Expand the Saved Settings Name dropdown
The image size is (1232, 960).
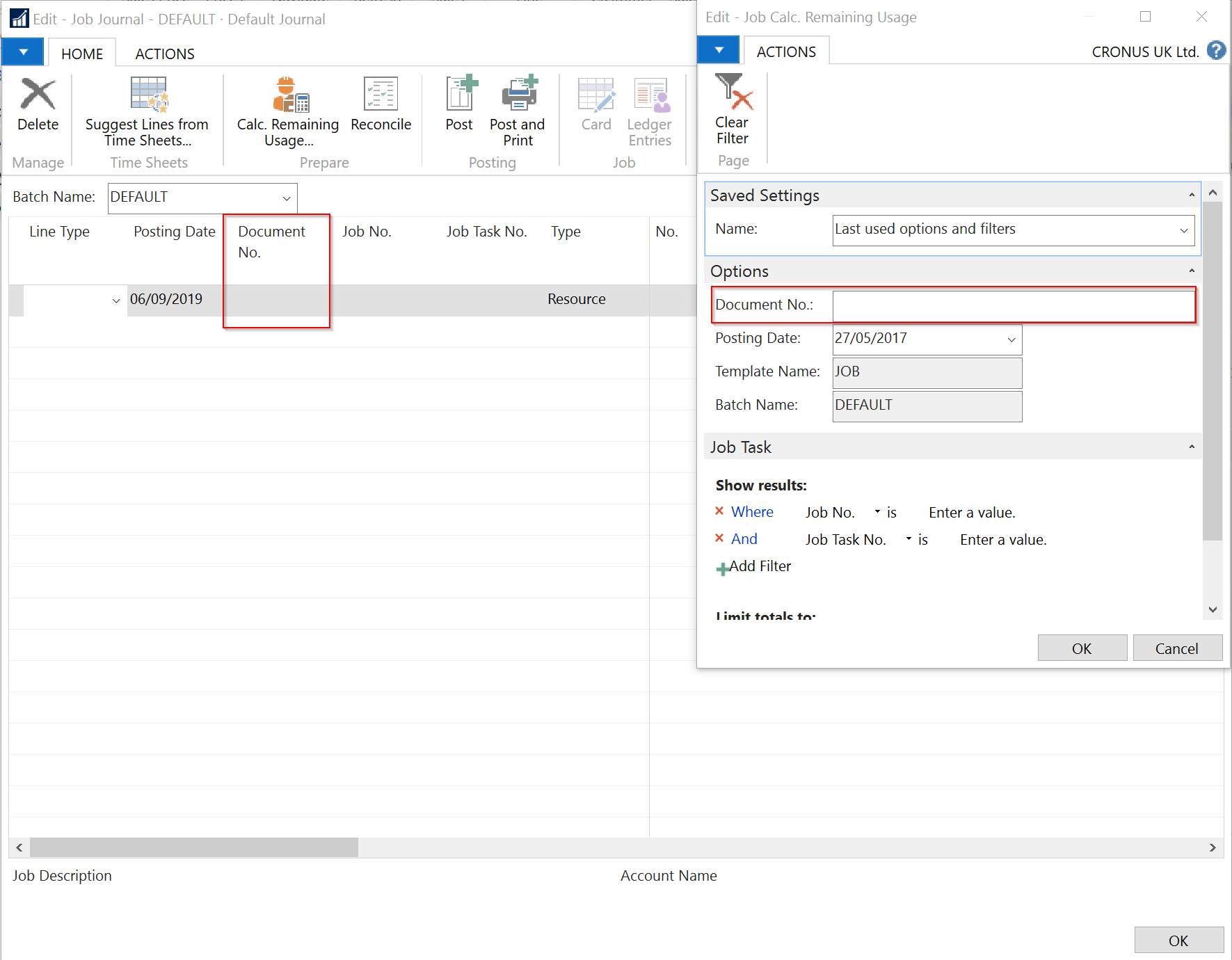click(1183, 230)
